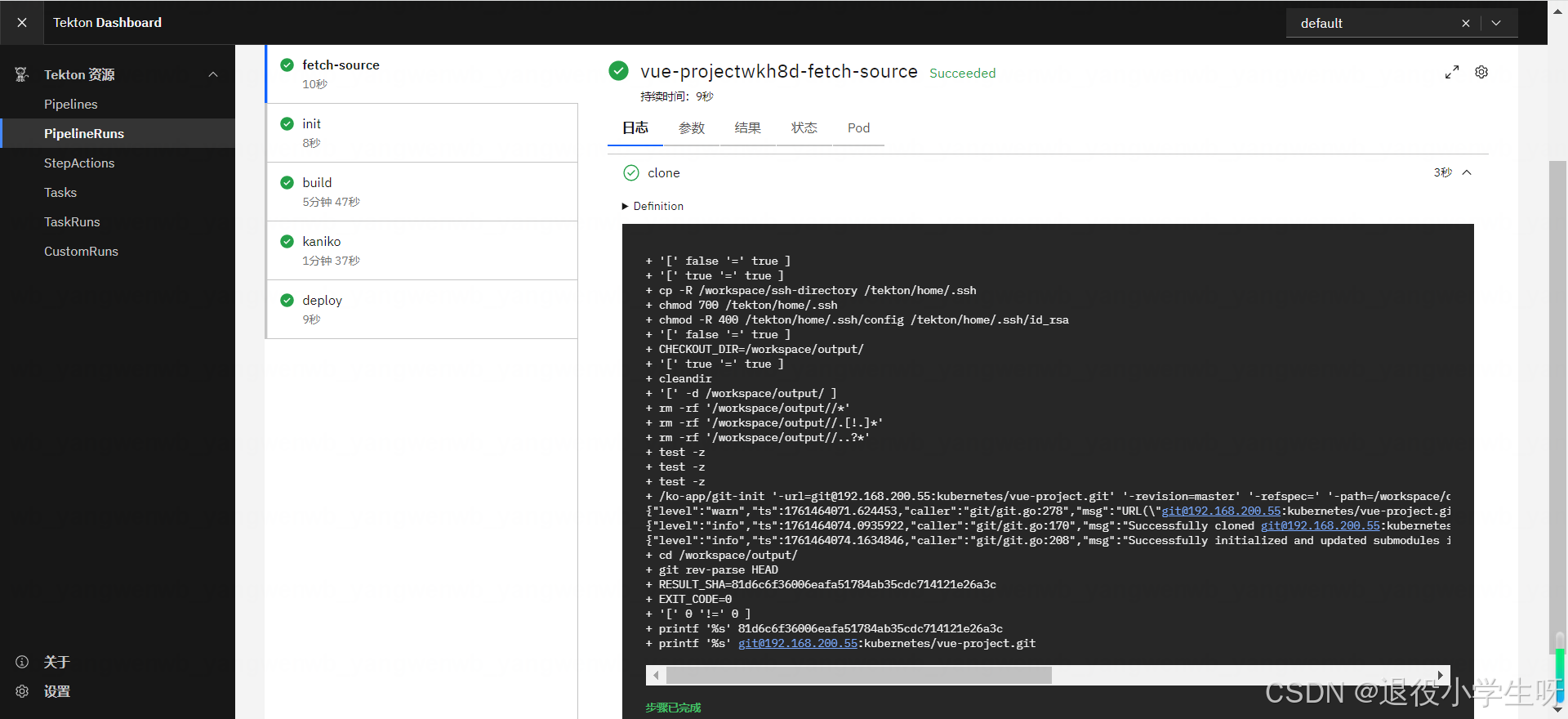Image resolution: width=1568 pixels, height=719 pixels.
Task: Click the 关于 info icon
Action: coord(22,662)
